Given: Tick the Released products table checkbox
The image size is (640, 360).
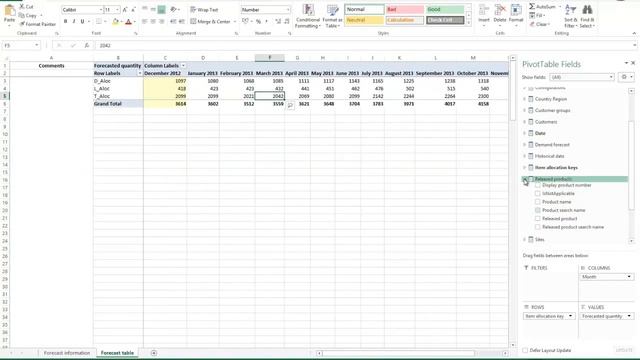Looking at the screenshot, I should 531,179.
